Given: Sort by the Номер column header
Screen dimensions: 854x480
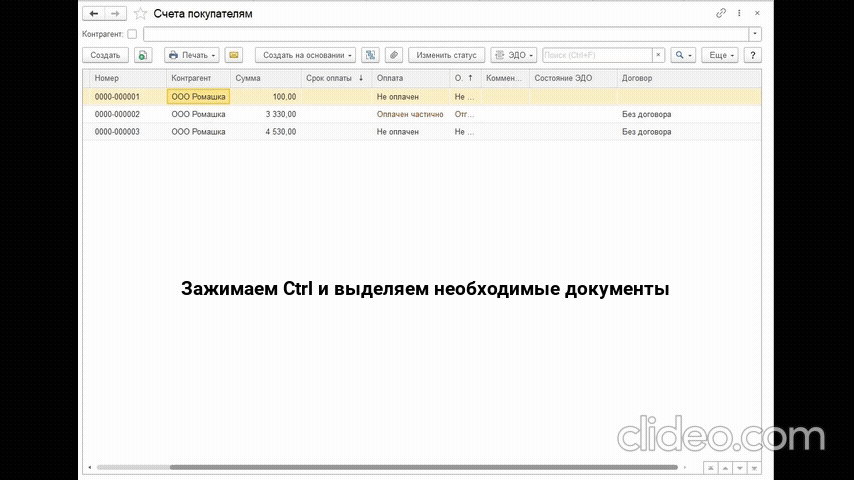Looking at the screenshot, I should coord(129,78).
